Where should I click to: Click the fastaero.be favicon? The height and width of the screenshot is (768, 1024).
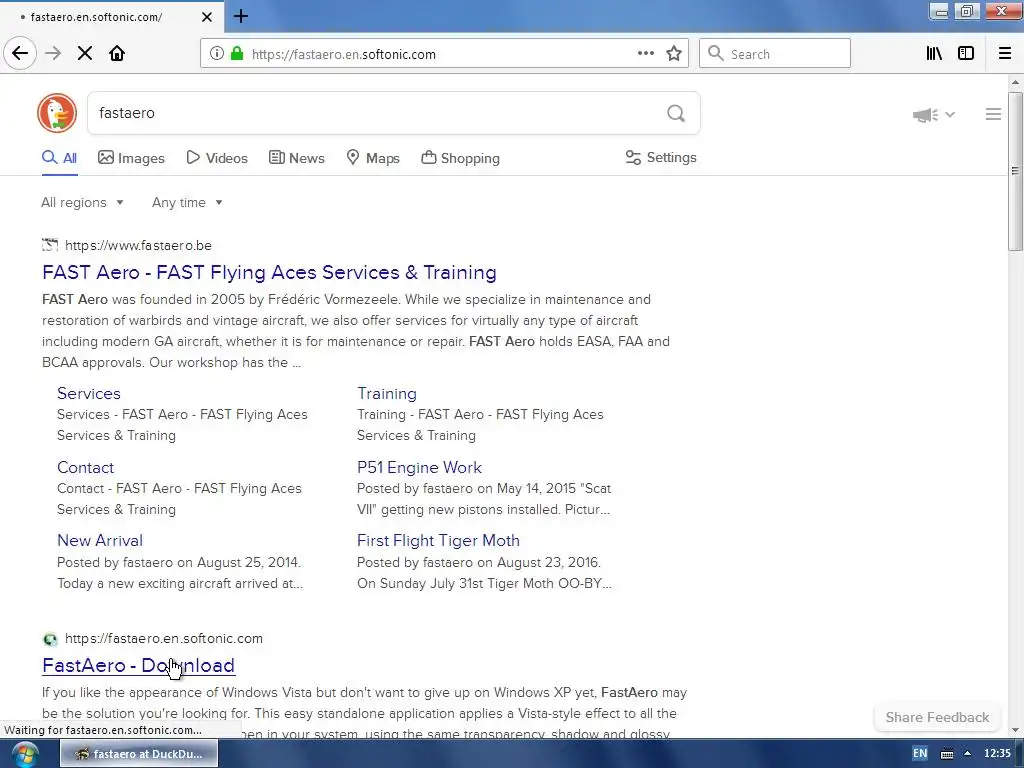pyautogui.click(x=50, y=246)
